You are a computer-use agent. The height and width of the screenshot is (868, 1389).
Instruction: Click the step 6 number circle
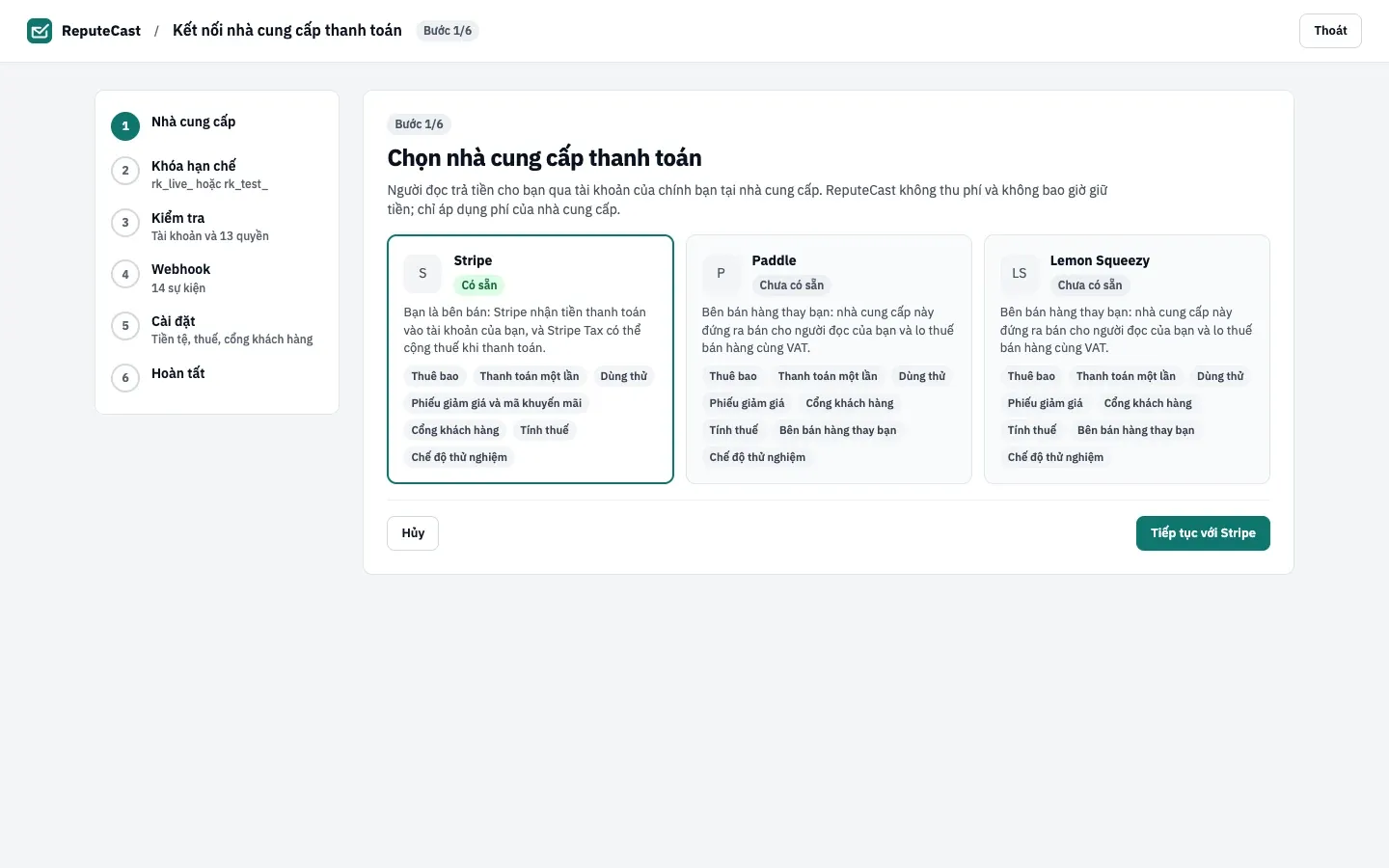(x=125, y=378)
